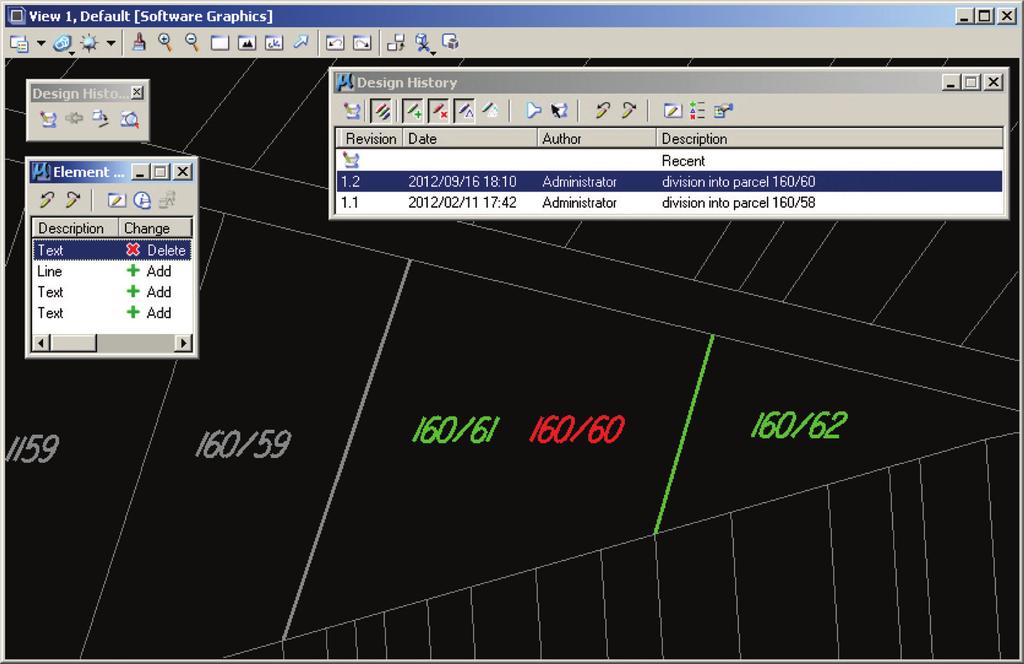Open dropdown arrow beside View Attributes icon
Screen dimensions: 1024x664
click(40, 44)
